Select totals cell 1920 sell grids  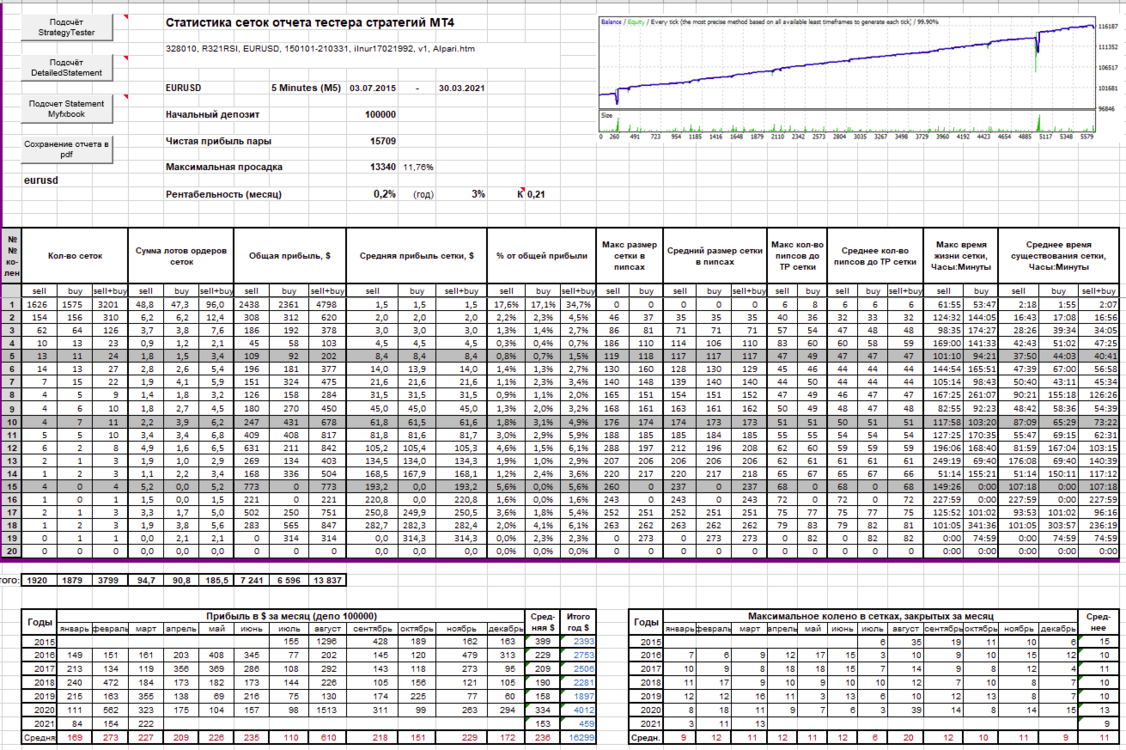coord(39,580)
